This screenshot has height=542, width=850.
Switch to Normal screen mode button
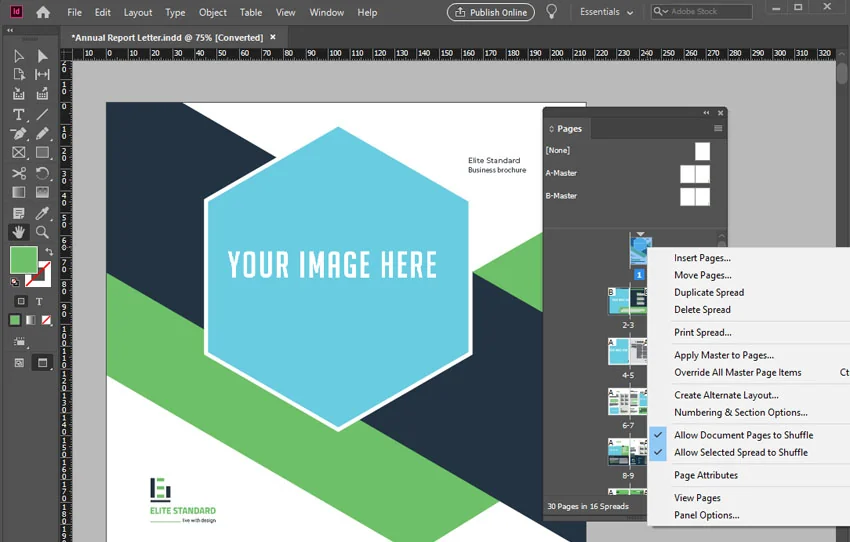[x=19, y=363]
